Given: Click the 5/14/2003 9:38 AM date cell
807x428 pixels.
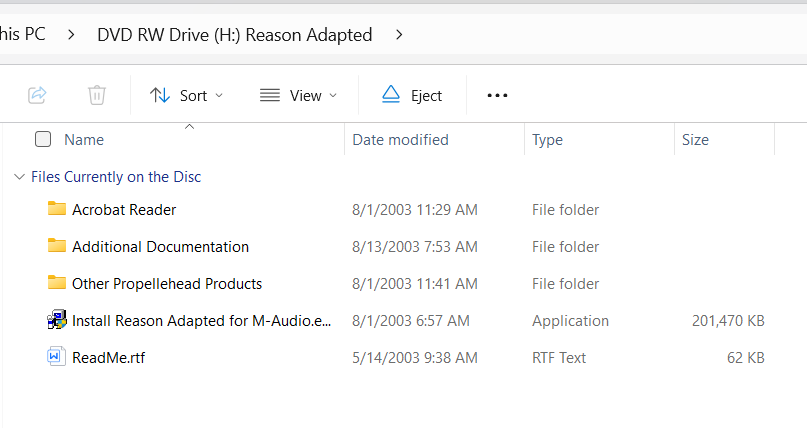Looking at the screenshot, I should (x=415, y=358).
